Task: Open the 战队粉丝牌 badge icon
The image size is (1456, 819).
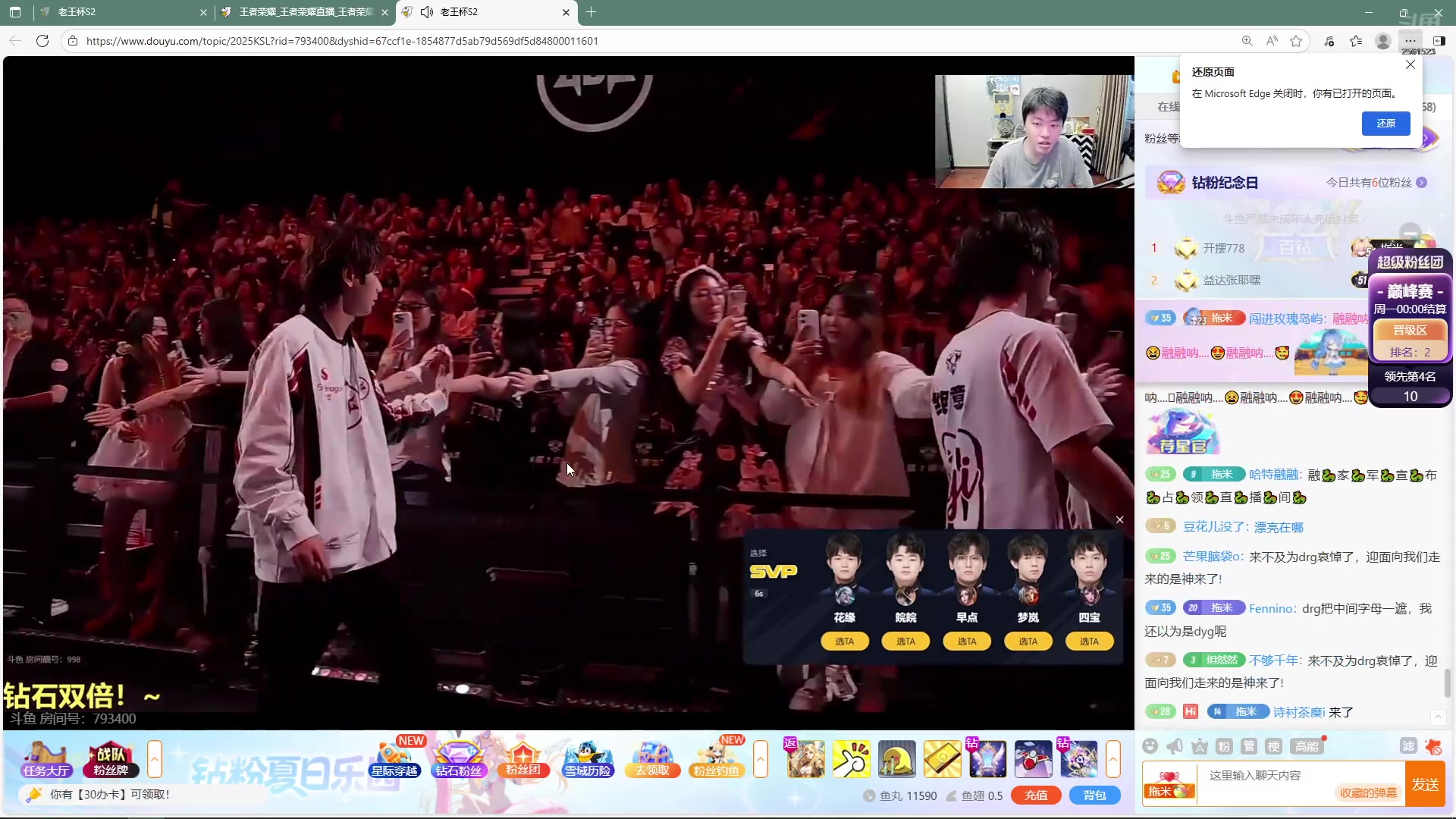Action: click(x=111, y=759)
